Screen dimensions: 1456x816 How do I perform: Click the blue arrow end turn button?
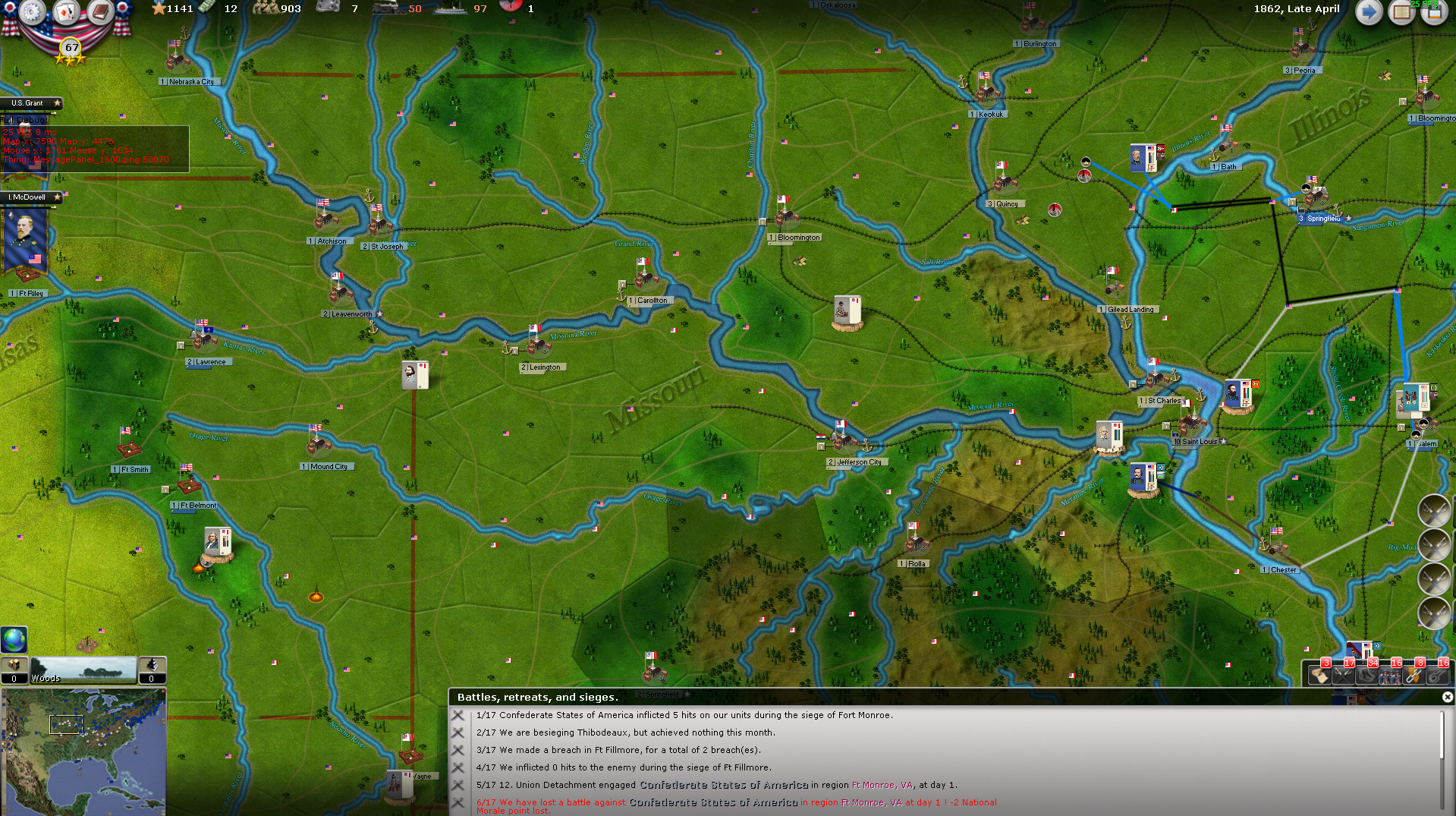click(1369, 12)
